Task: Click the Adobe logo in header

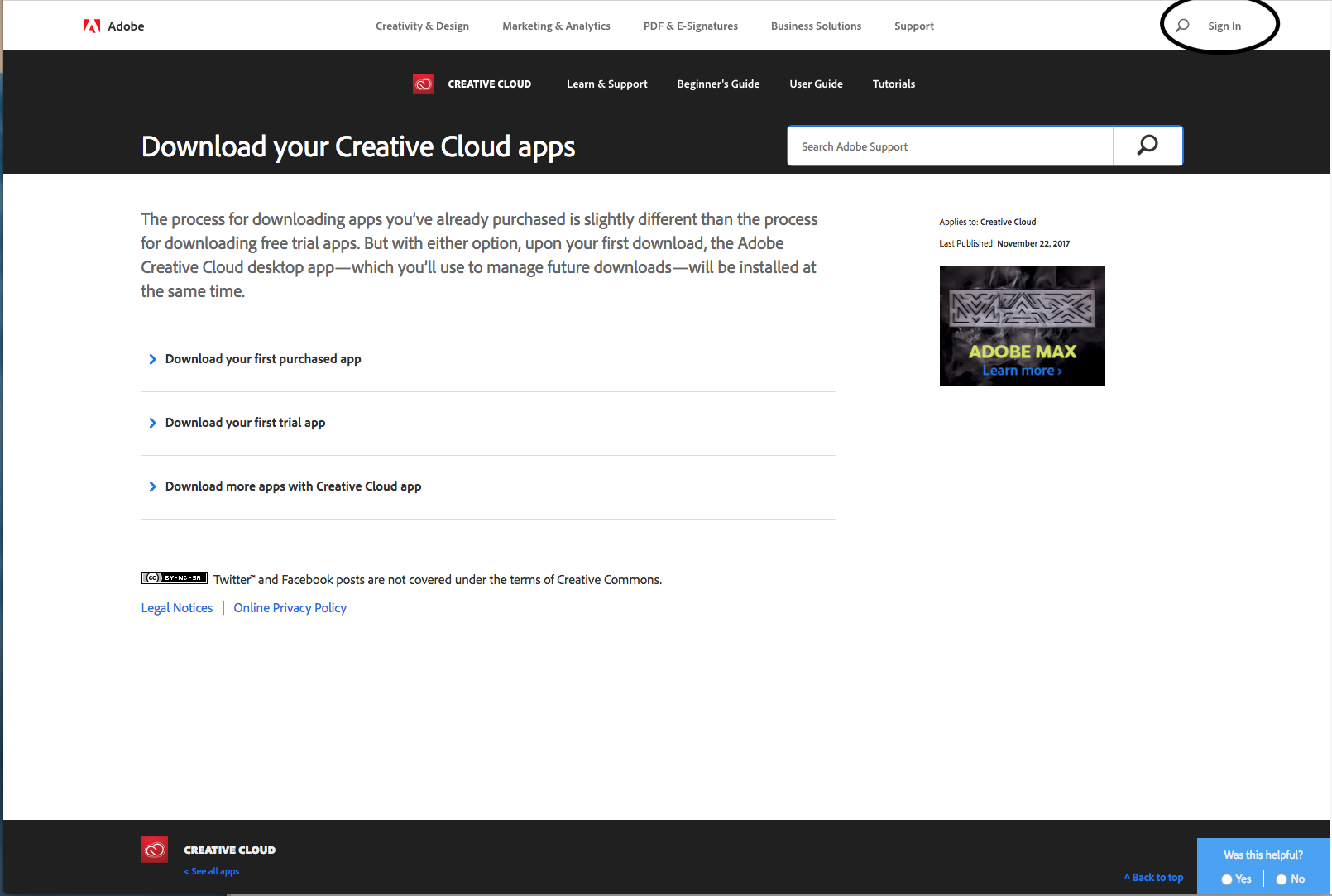Action: [x=113, y=26]
